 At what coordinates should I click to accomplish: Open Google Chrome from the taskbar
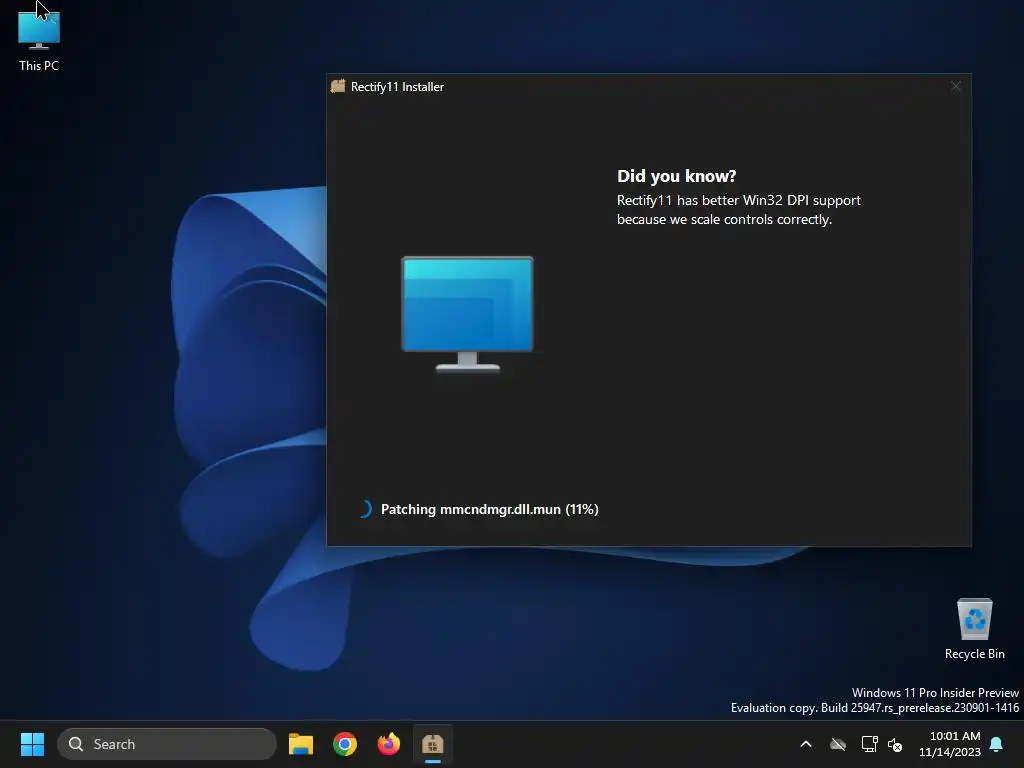pyautogui.click(x=345, y=744)
